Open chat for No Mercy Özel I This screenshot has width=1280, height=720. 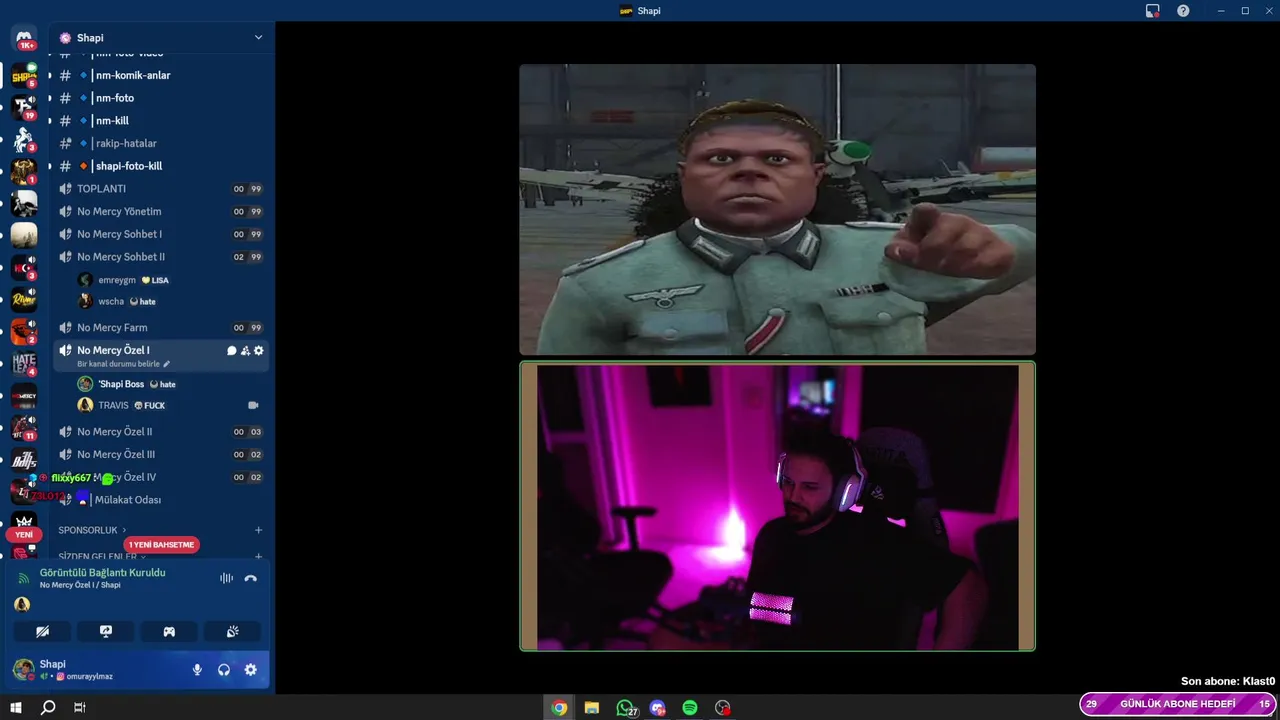(x=232, y=351)
